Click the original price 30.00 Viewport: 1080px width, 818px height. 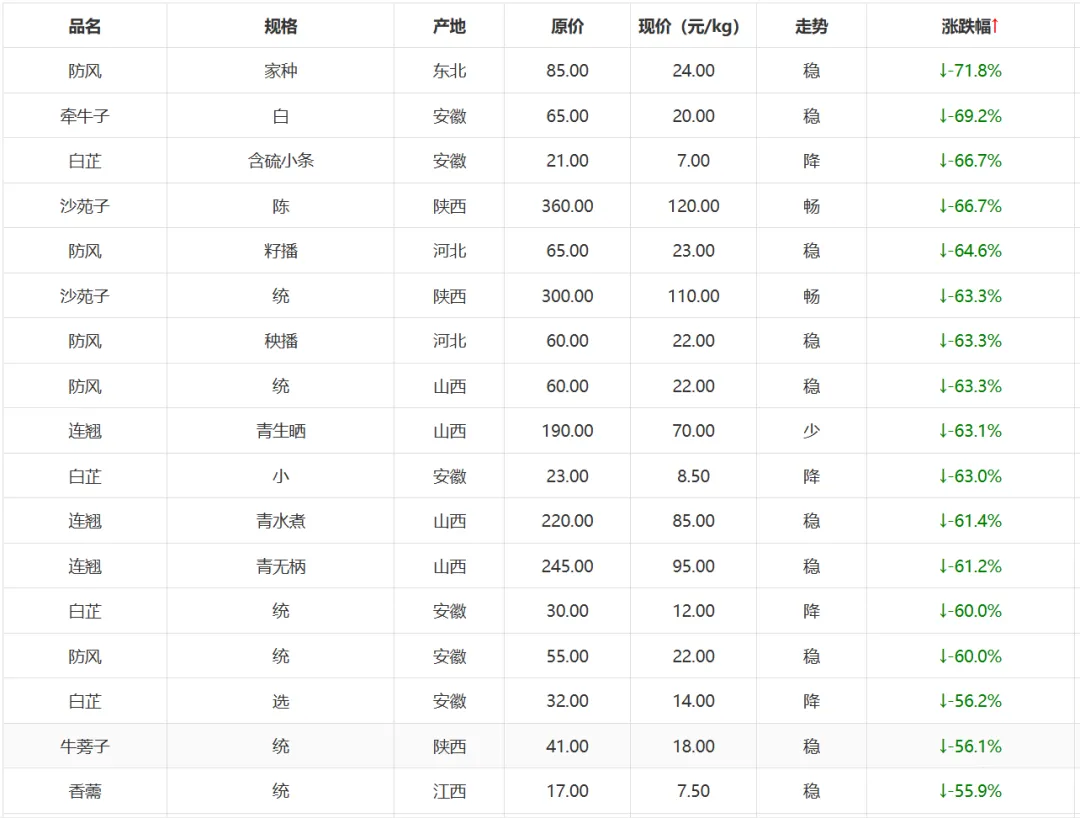[x=567, y=611]
